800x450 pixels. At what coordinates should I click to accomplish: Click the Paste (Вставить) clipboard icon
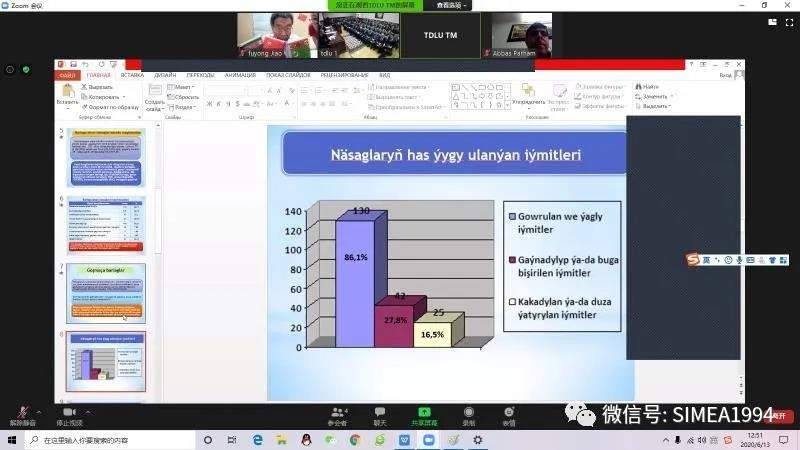pyautogui.click(x=66, y=94)
